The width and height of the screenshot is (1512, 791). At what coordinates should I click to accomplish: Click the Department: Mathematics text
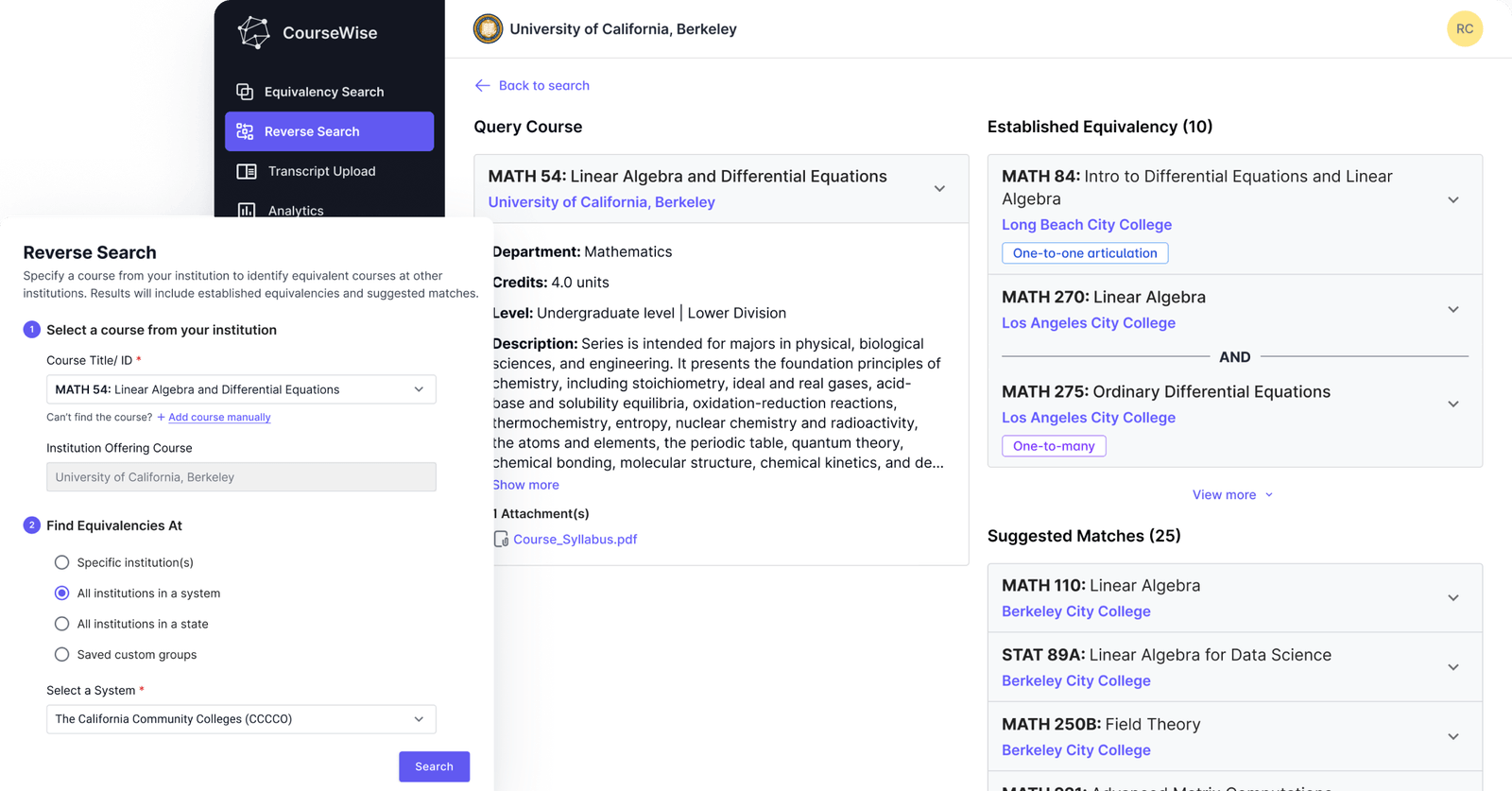(x=582, y=252)
